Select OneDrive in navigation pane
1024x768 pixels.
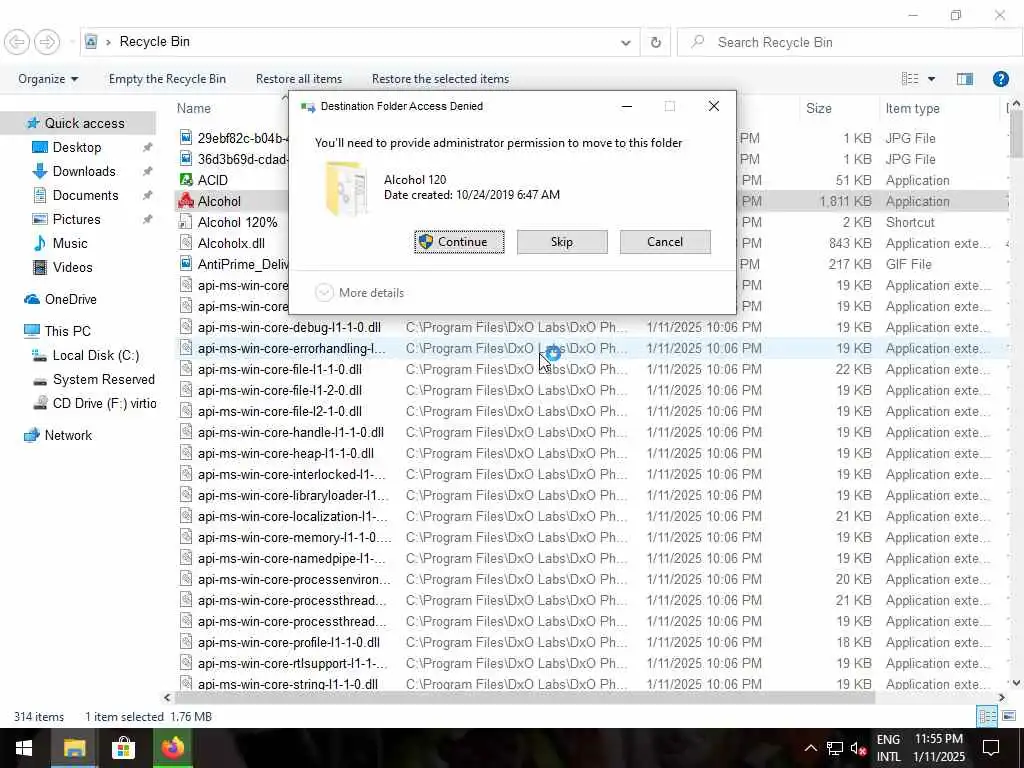[x=70, y=299]
